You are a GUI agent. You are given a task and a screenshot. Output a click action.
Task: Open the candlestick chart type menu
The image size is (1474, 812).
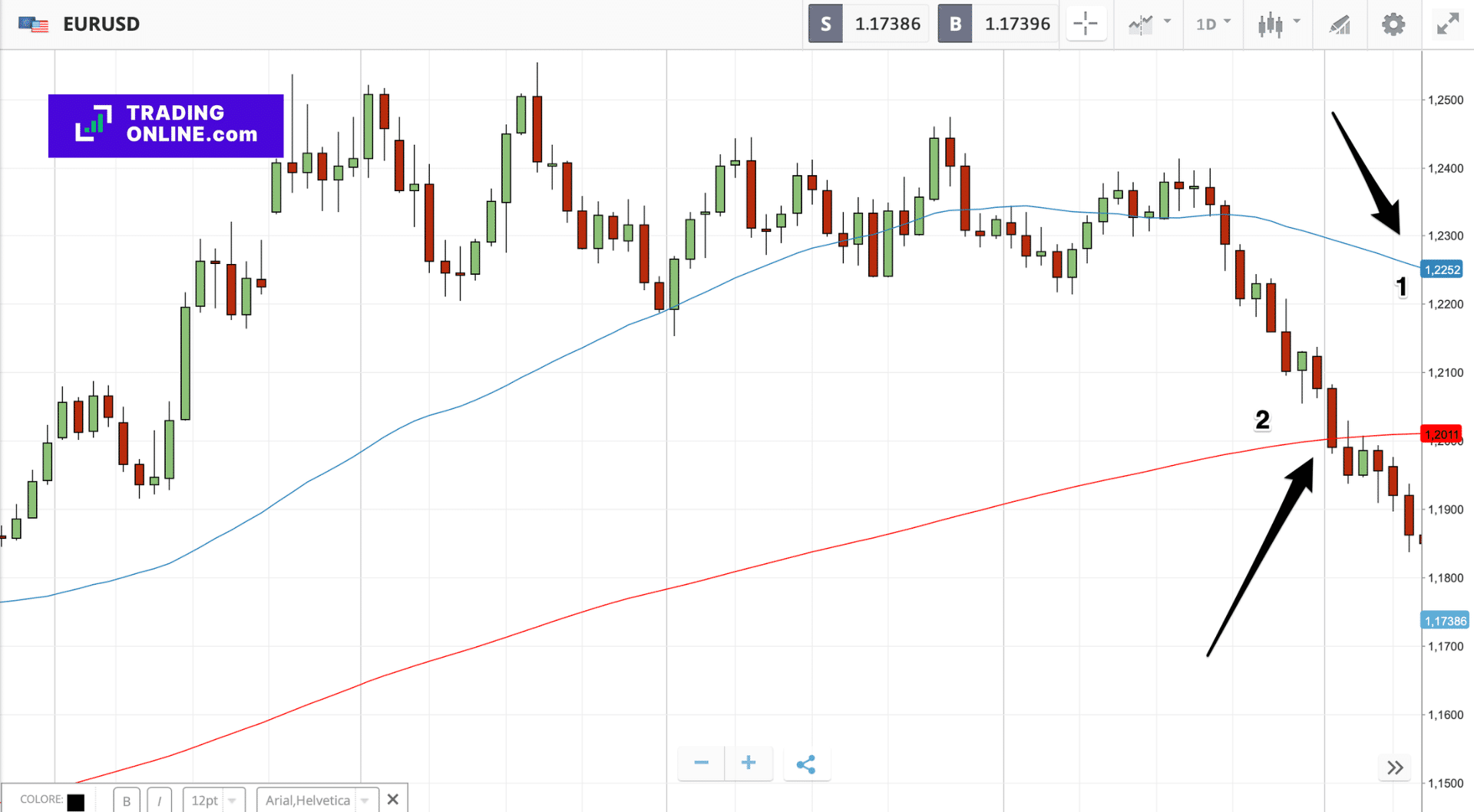(1277, 24)
